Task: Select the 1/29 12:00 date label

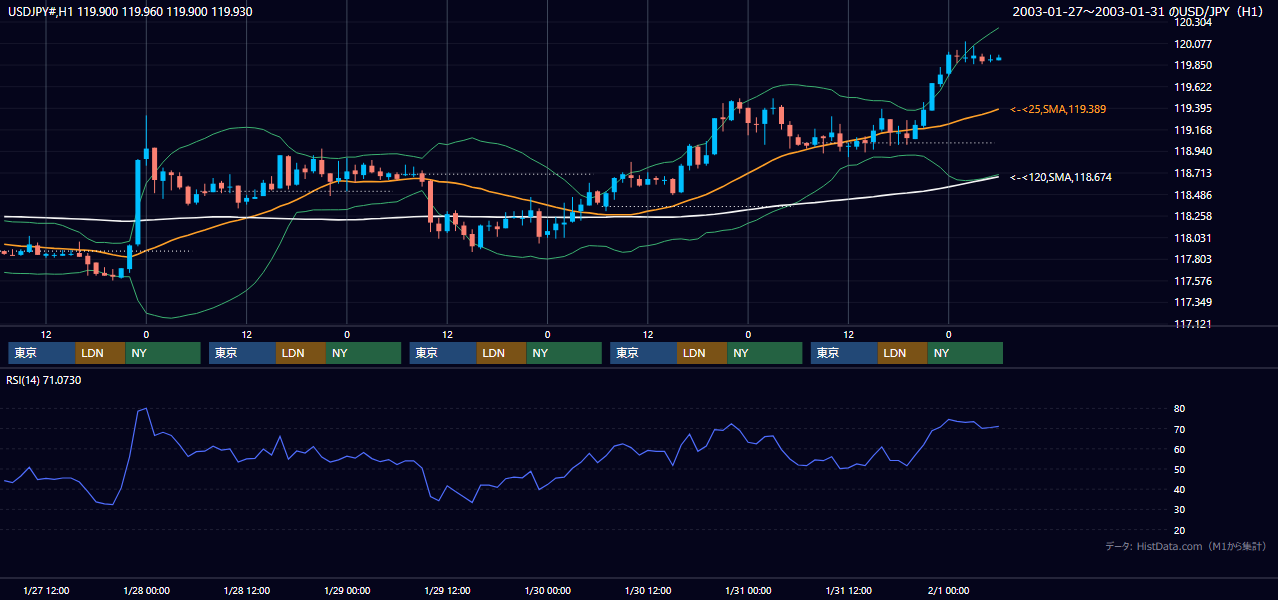Action: 448,591
